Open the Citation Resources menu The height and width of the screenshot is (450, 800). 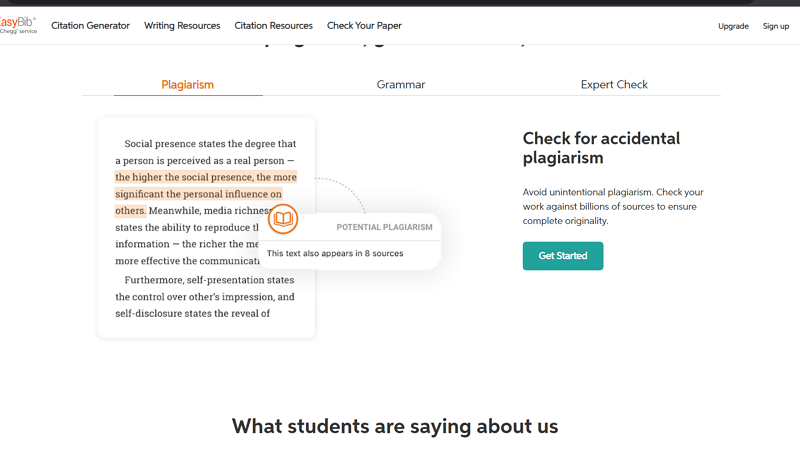tap(273, 26)
